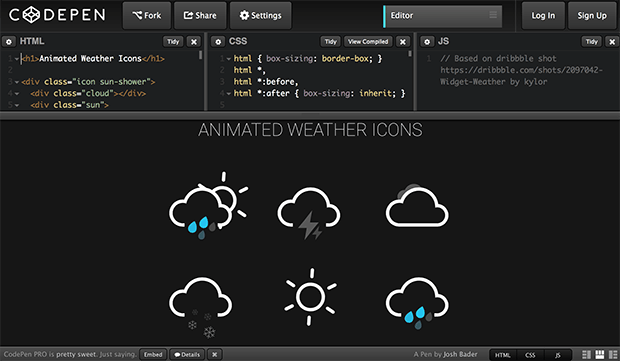
Task: Click the thunderstorm cloud icon
Action: [x=309, y=213]
